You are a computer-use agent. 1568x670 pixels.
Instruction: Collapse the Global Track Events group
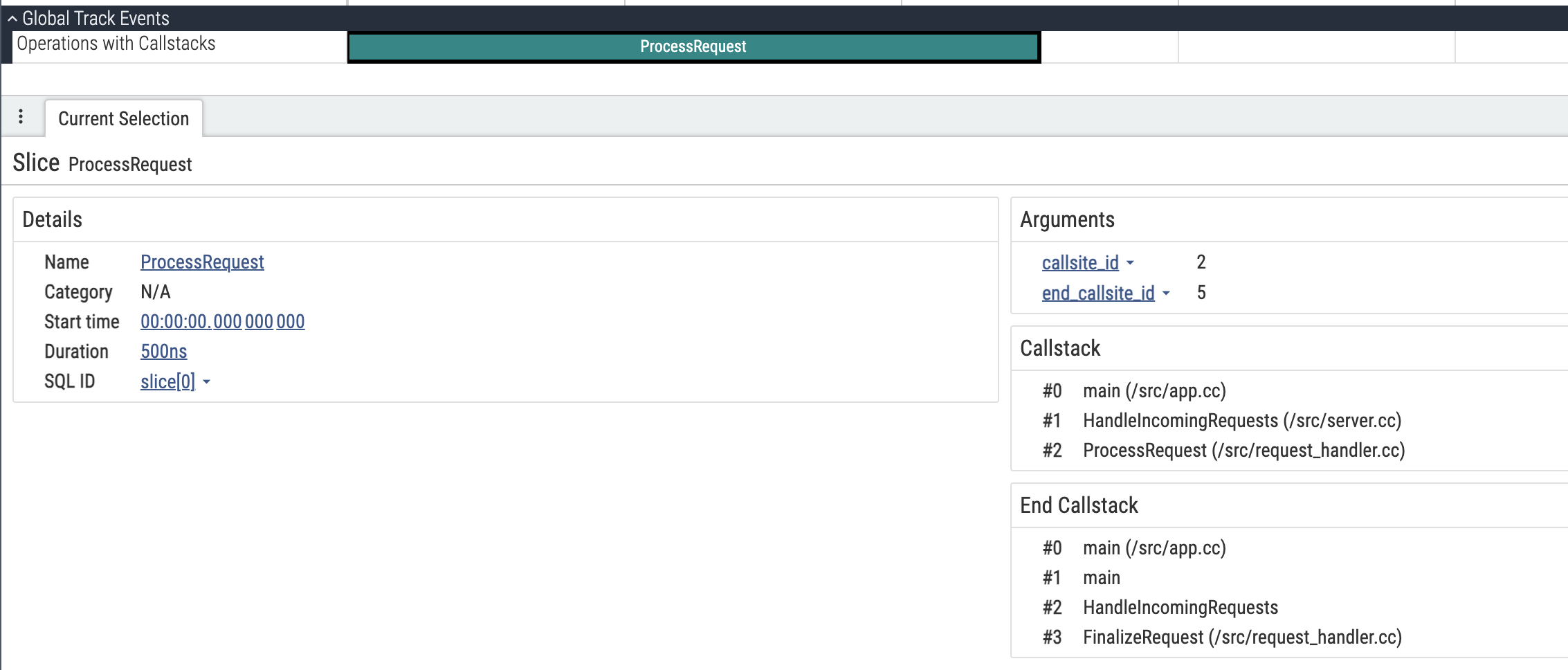11,18
